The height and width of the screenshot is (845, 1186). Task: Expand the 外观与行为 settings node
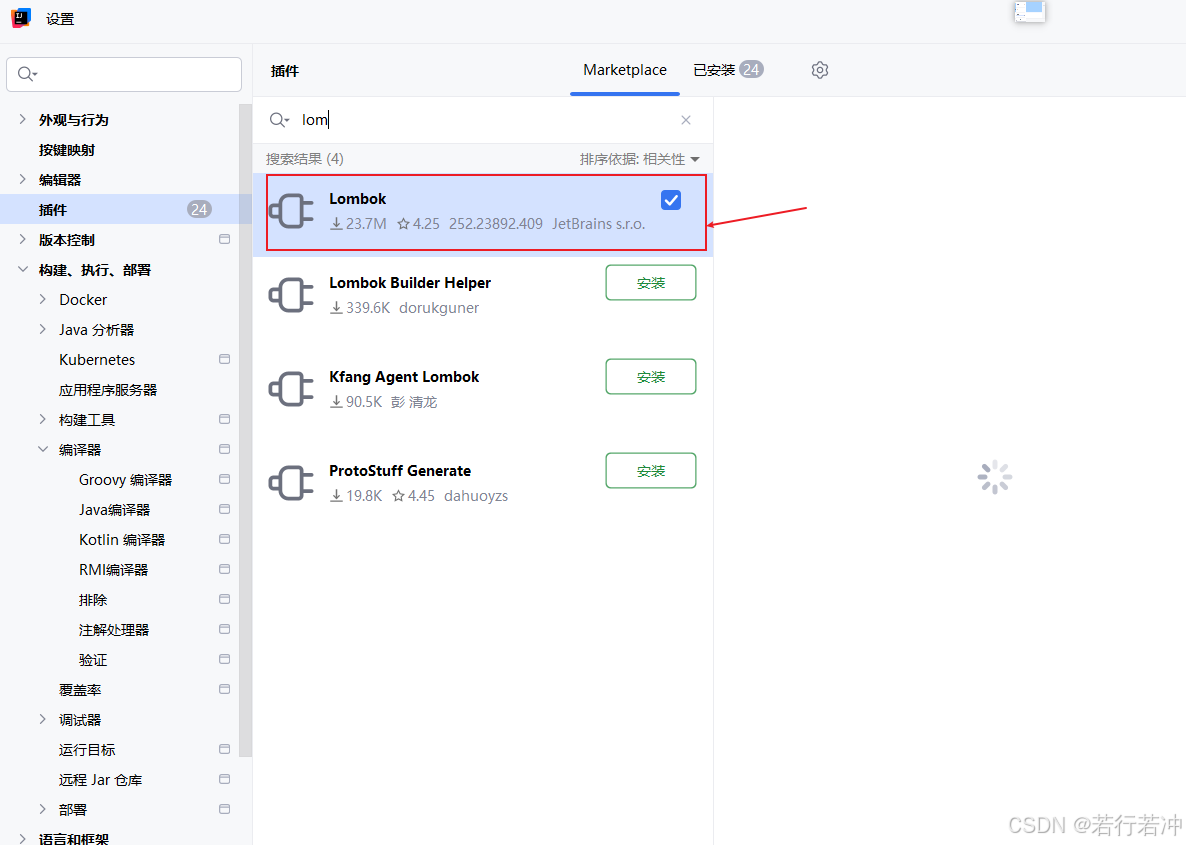point(23,120)
